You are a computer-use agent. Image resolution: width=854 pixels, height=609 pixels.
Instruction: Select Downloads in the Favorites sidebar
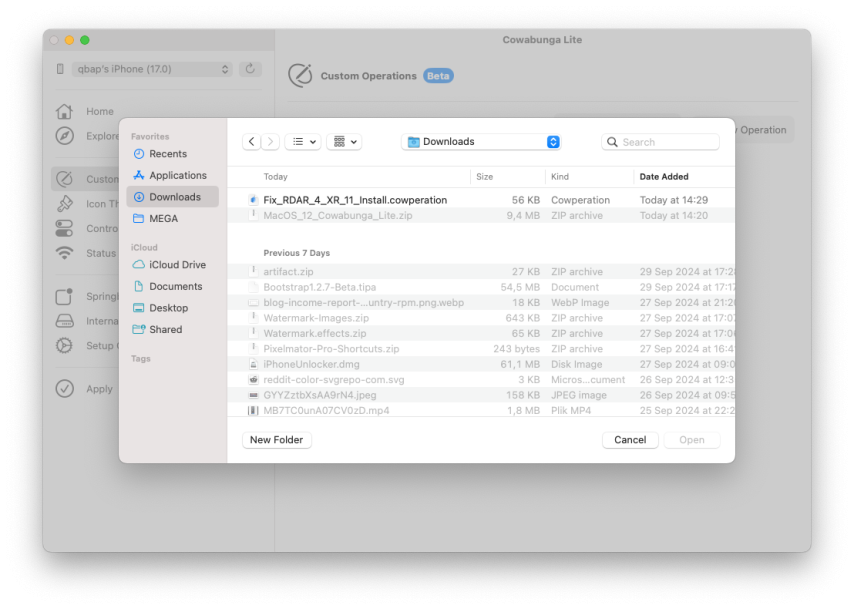tap(173, 197)
